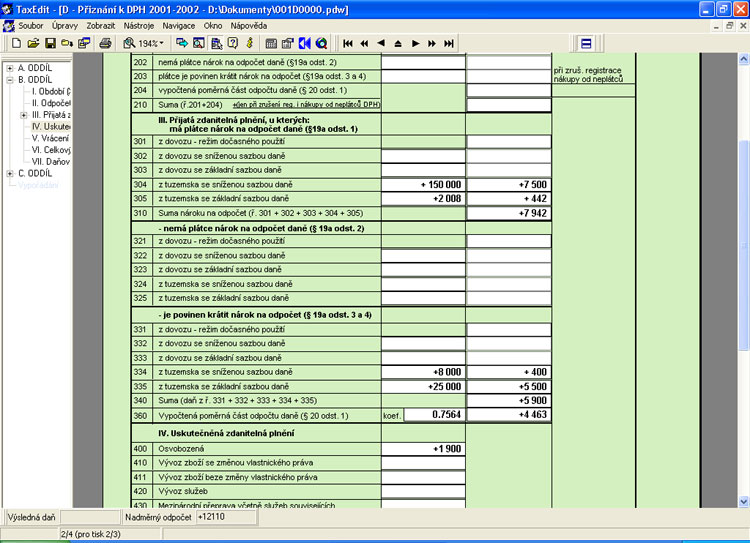Image resolution: width=750 pixels, height=543 pixels.
Task: Click row 334 base field showing +8 000
Action: pos(423,372)
